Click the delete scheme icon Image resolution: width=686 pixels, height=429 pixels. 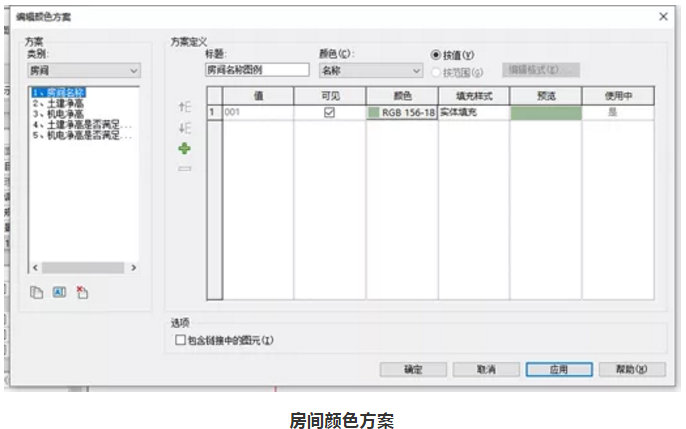pyautogui.click(x=82, y=292)
